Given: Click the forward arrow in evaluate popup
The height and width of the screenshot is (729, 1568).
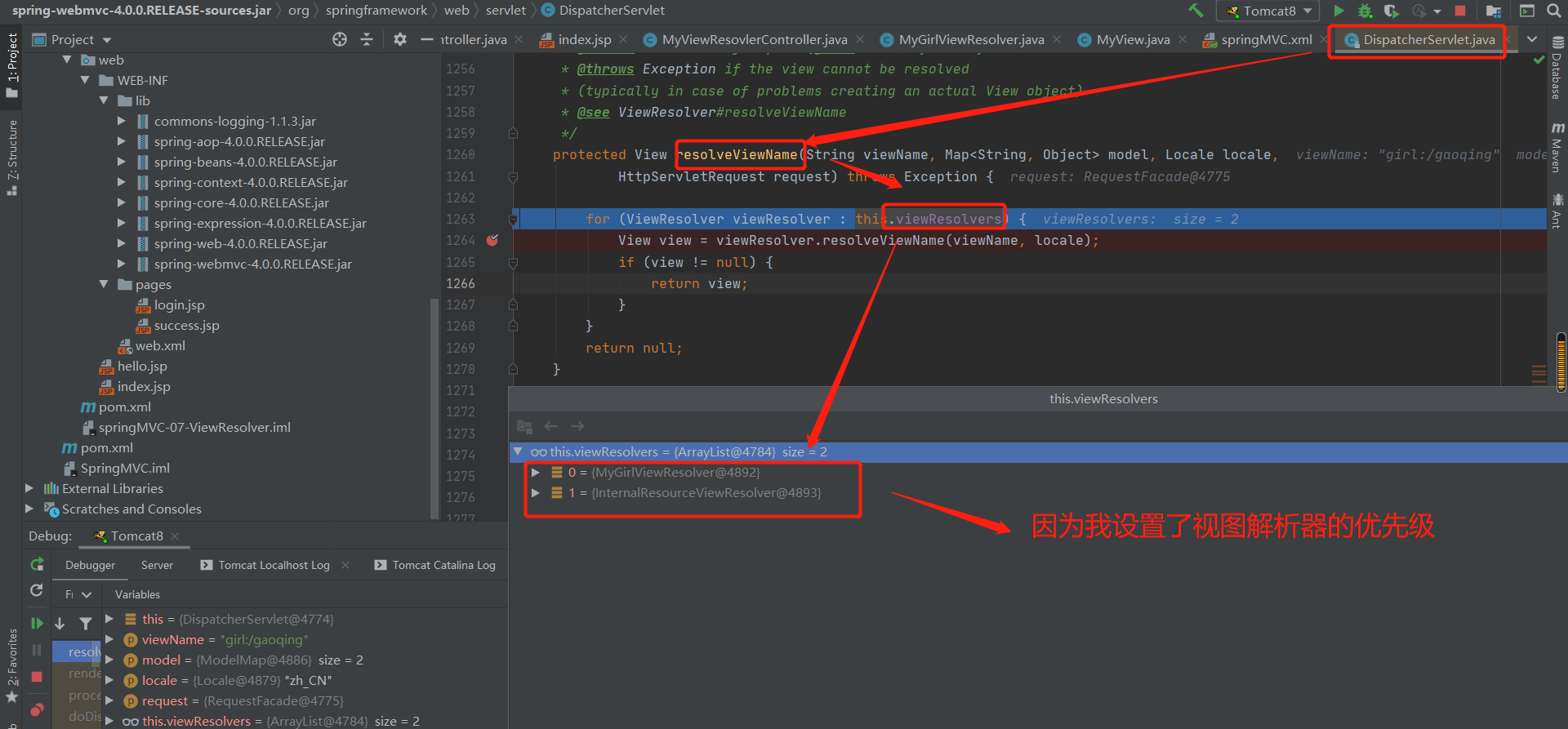Looking at the screenshot, I should point(578,426).
